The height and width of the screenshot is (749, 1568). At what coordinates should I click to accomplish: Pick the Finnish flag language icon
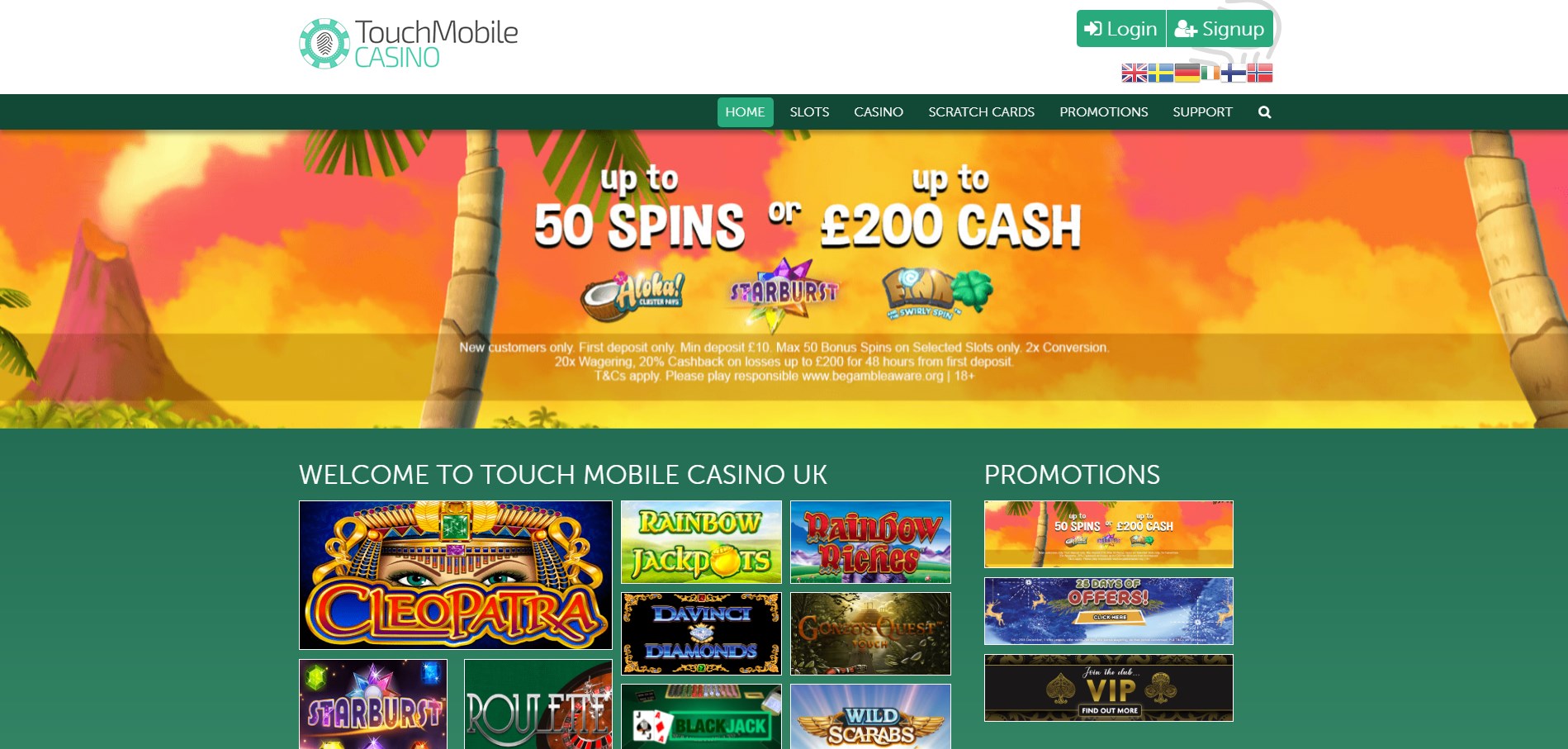[1234, 73]
